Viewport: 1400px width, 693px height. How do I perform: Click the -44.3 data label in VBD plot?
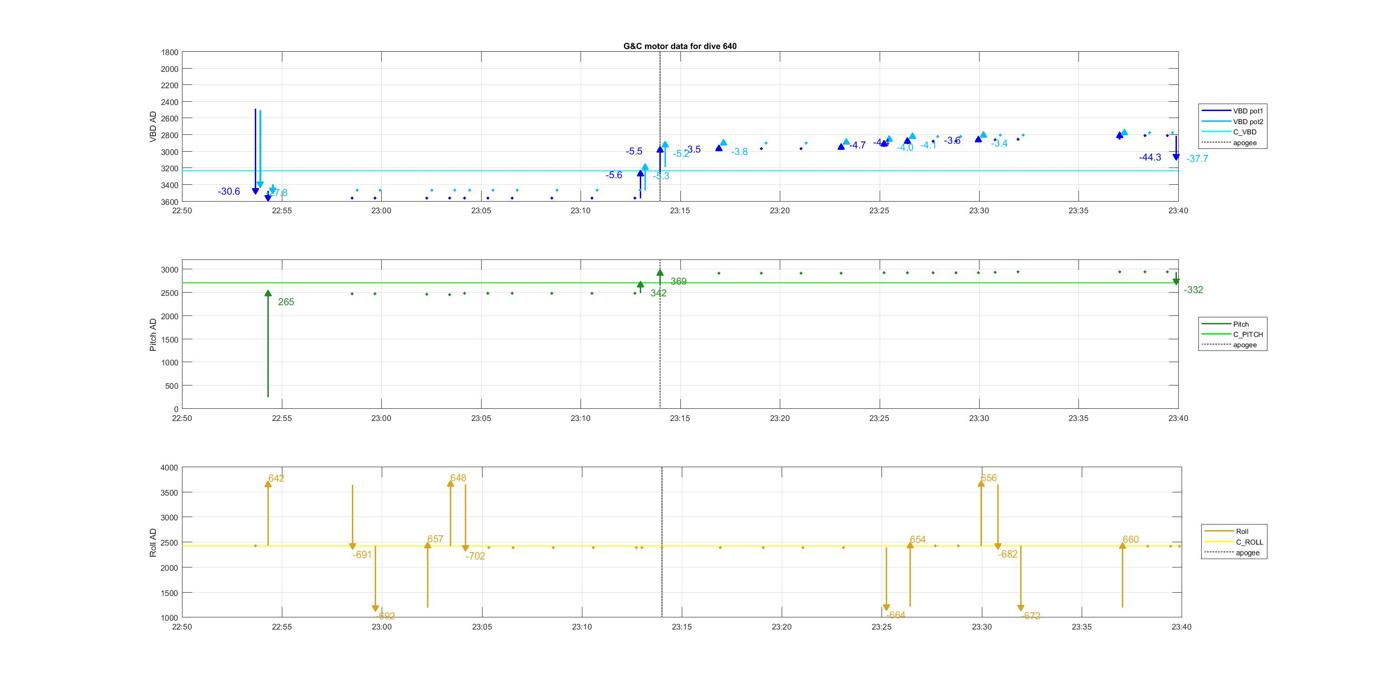(1150, 158)
